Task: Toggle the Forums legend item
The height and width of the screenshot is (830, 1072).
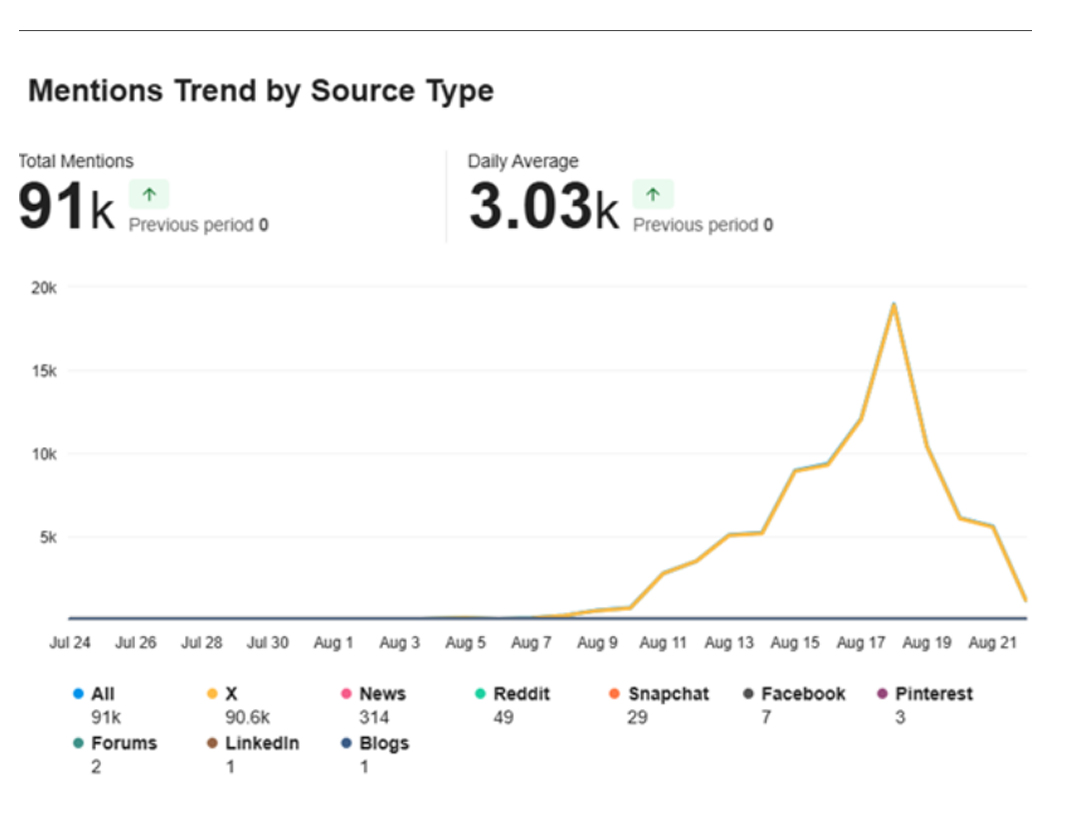Action: [x=123, y=744]
